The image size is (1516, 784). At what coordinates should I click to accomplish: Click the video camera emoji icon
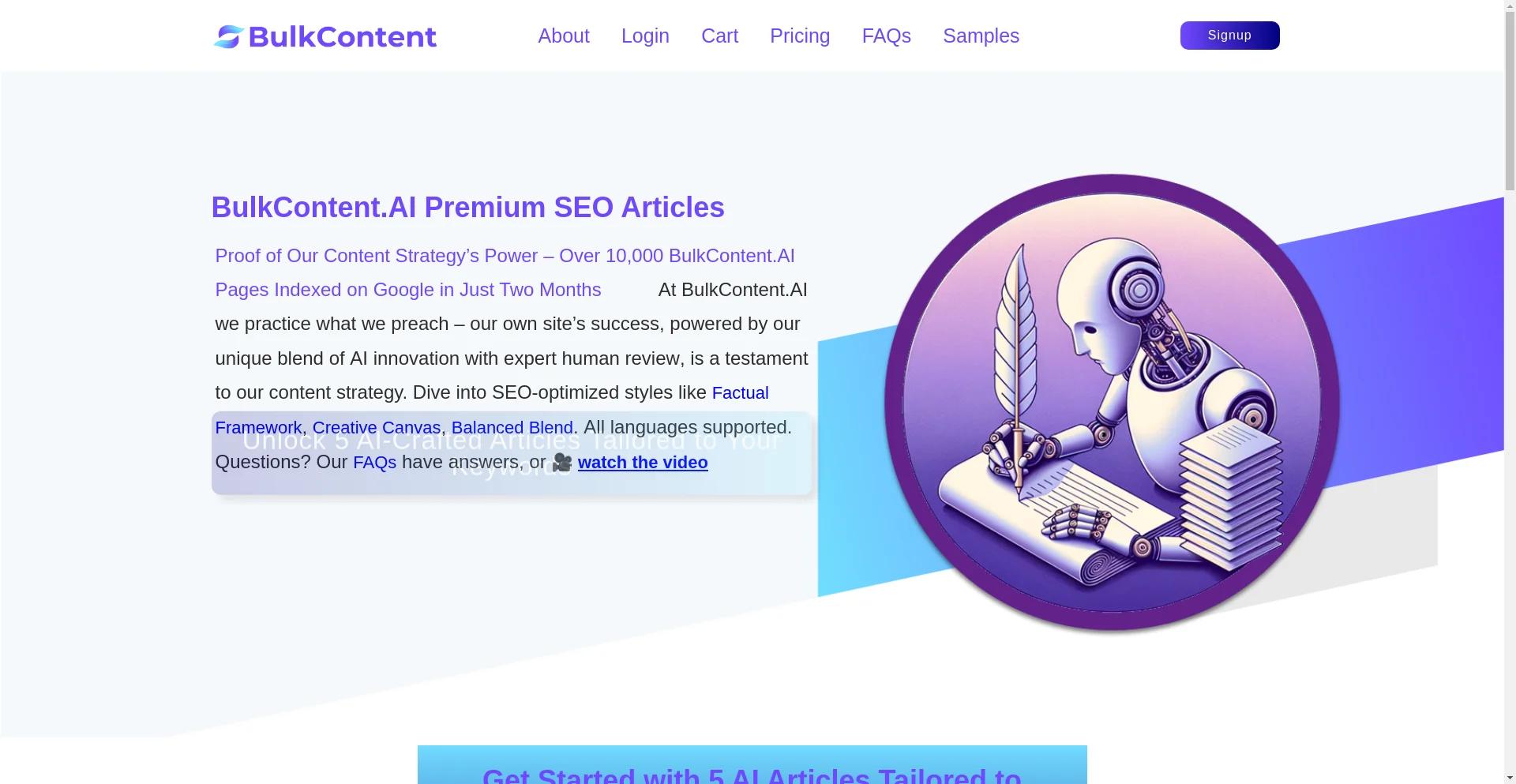pos(561,463)
